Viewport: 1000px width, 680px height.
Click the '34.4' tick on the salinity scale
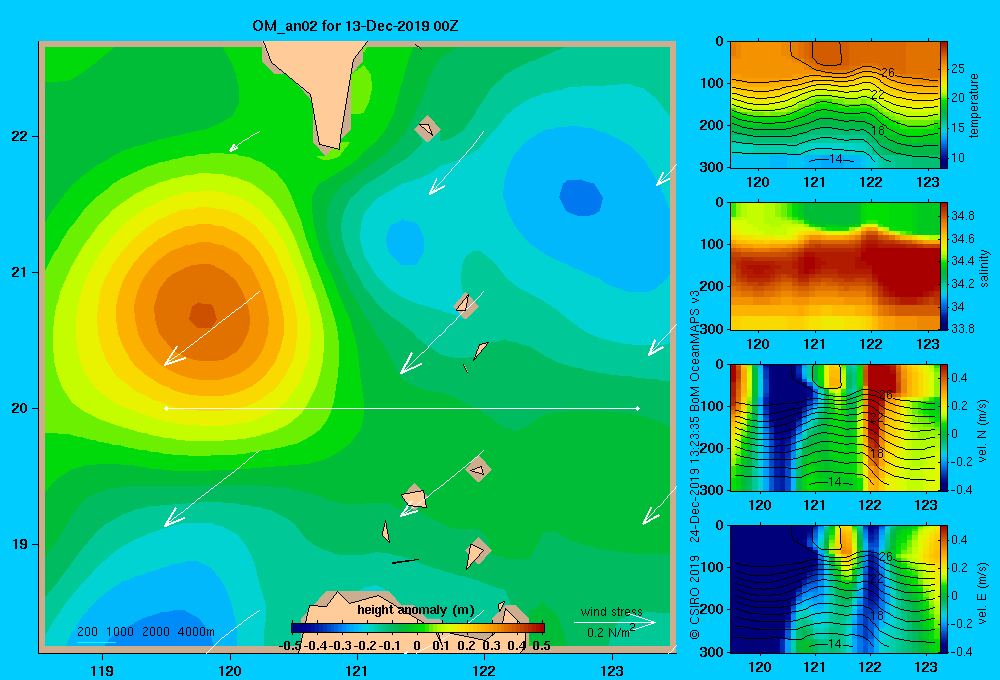962,261
